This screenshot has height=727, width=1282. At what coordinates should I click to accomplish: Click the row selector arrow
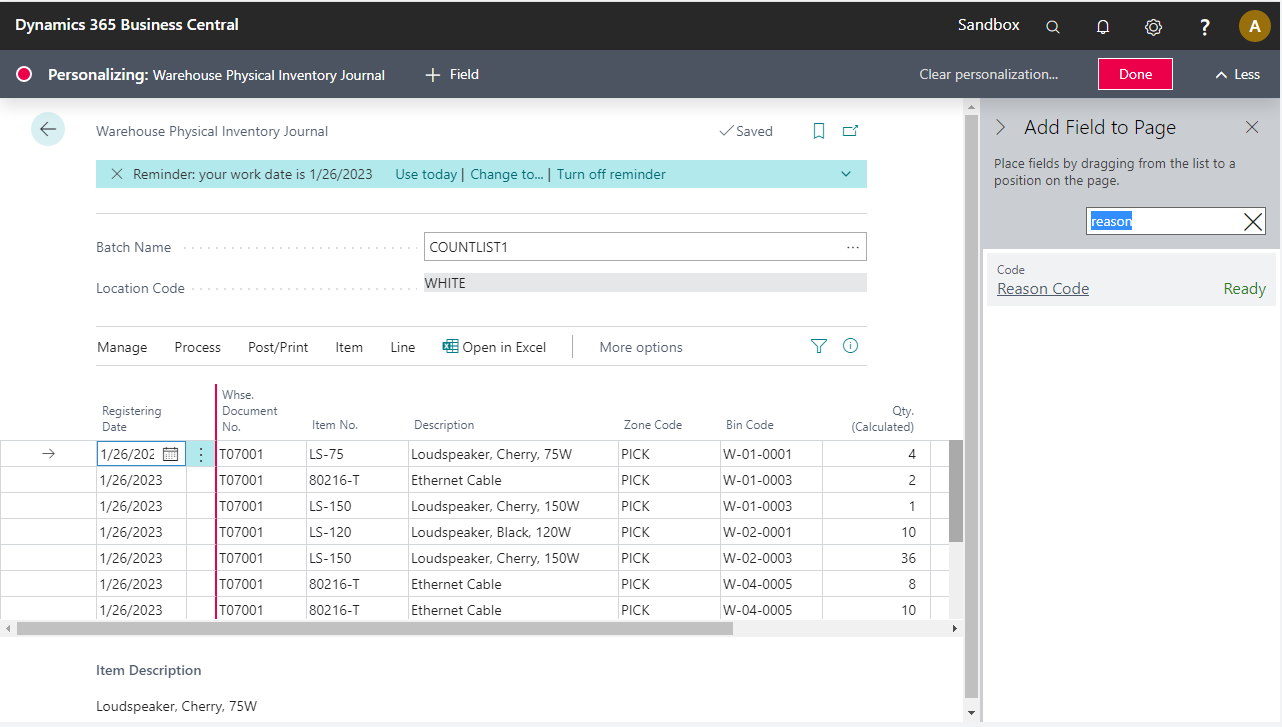(x=48, y=454)
